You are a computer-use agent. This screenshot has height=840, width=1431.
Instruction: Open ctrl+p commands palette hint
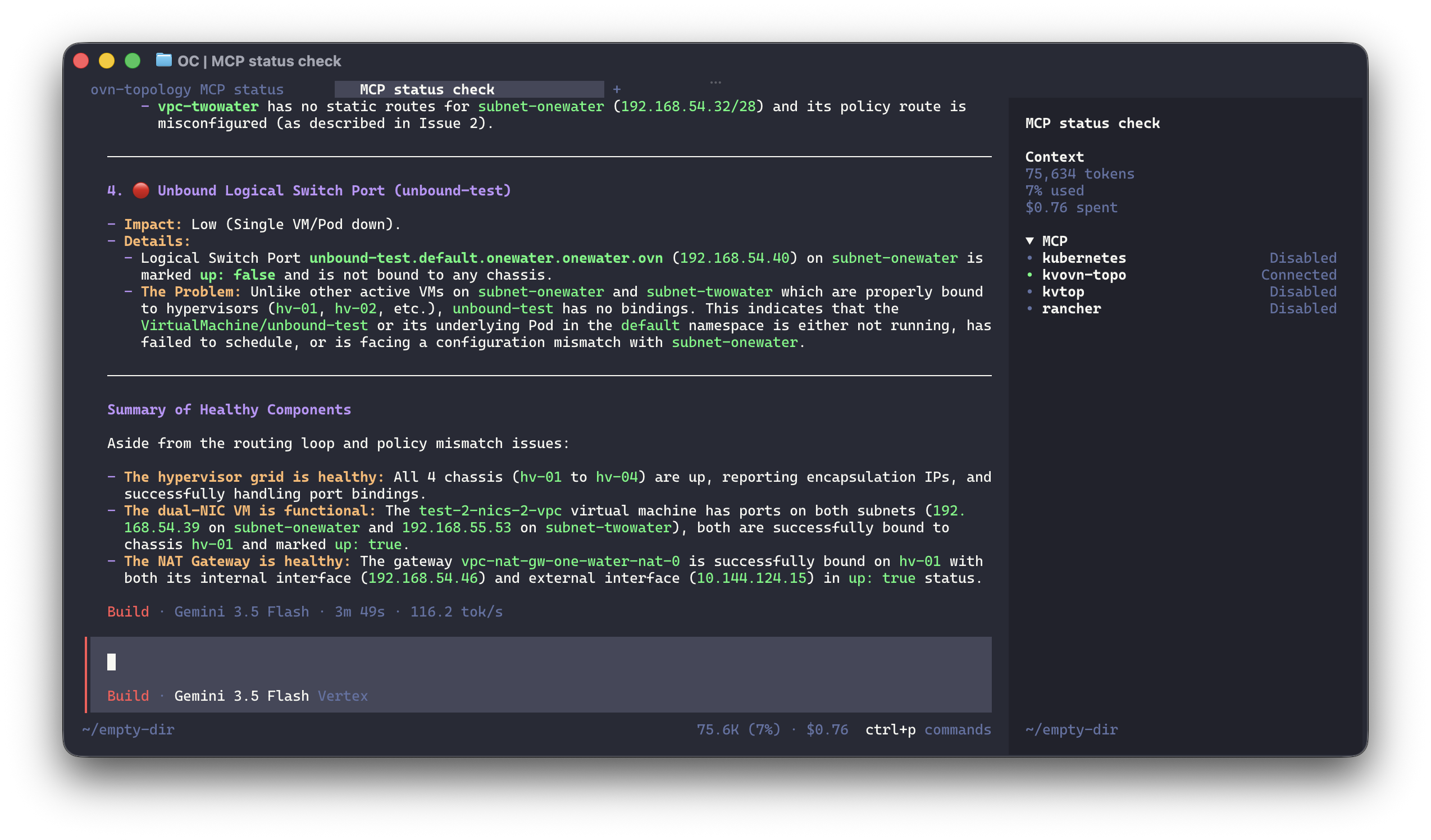coord(928,730)
